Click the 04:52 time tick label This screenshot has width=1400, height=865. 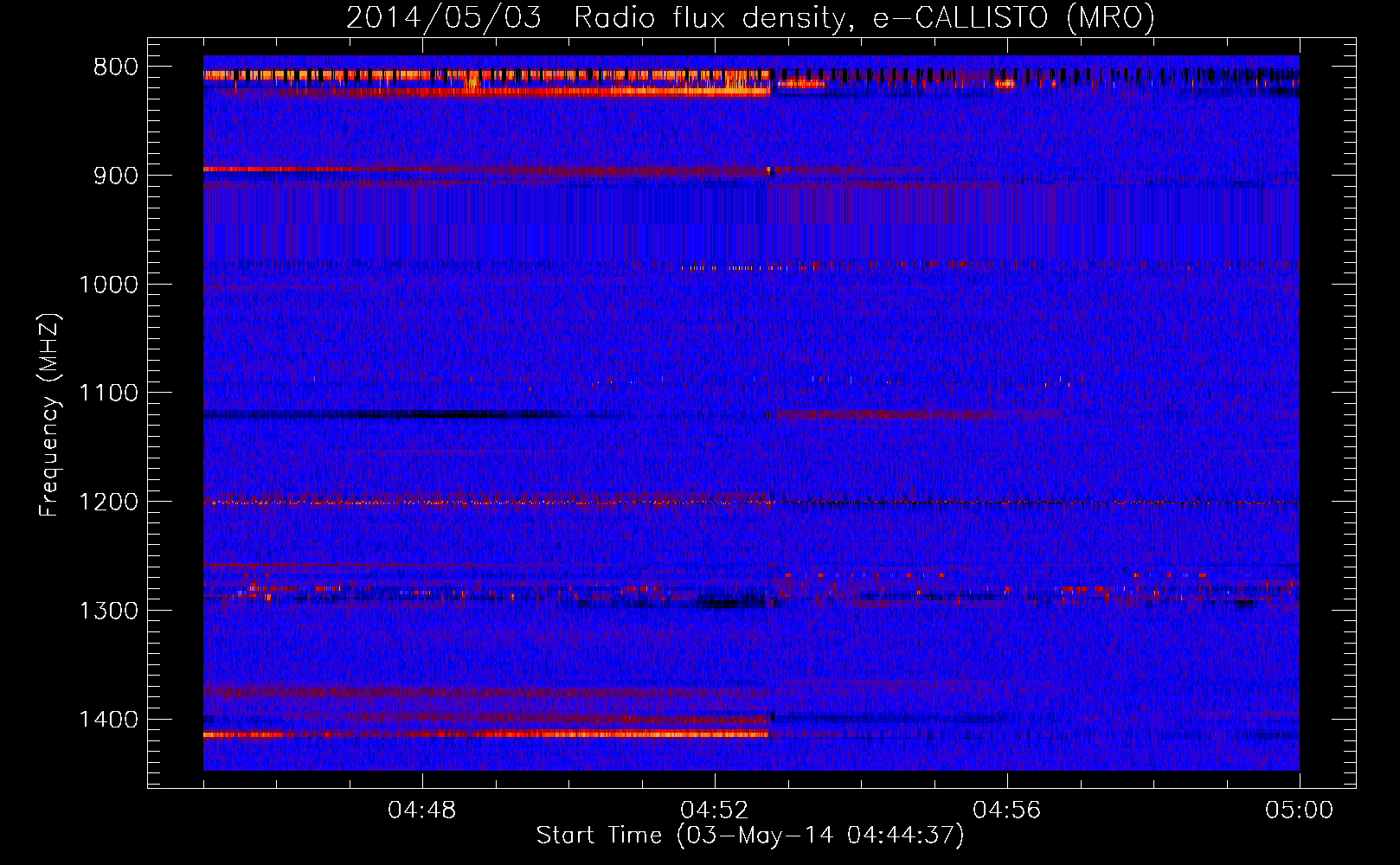click(x=715, y=811)
